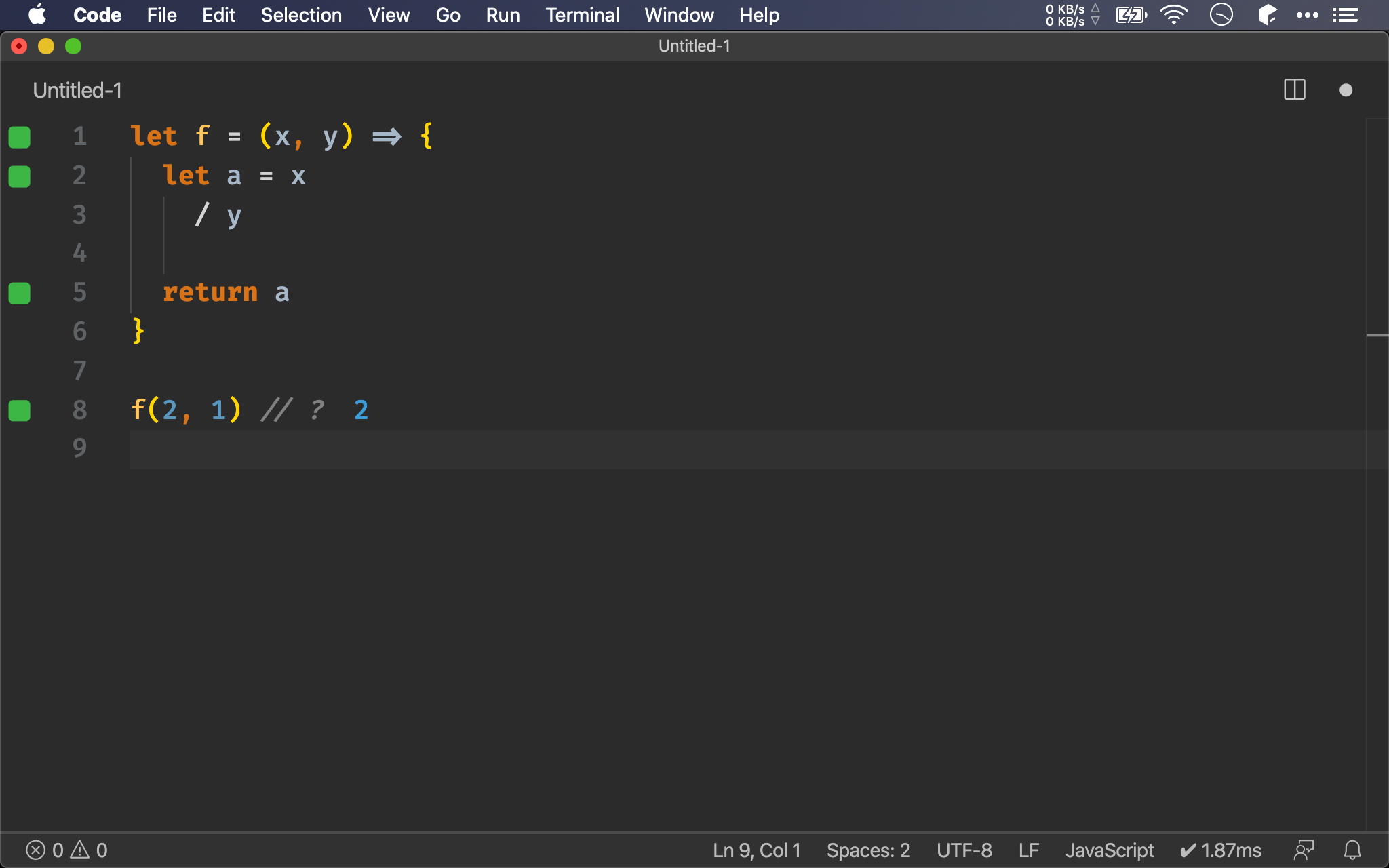The height and width of the screenshot is (868, 1389).
Task: Toggle the green breakpoint on line 2
Action: pos(19,175)
